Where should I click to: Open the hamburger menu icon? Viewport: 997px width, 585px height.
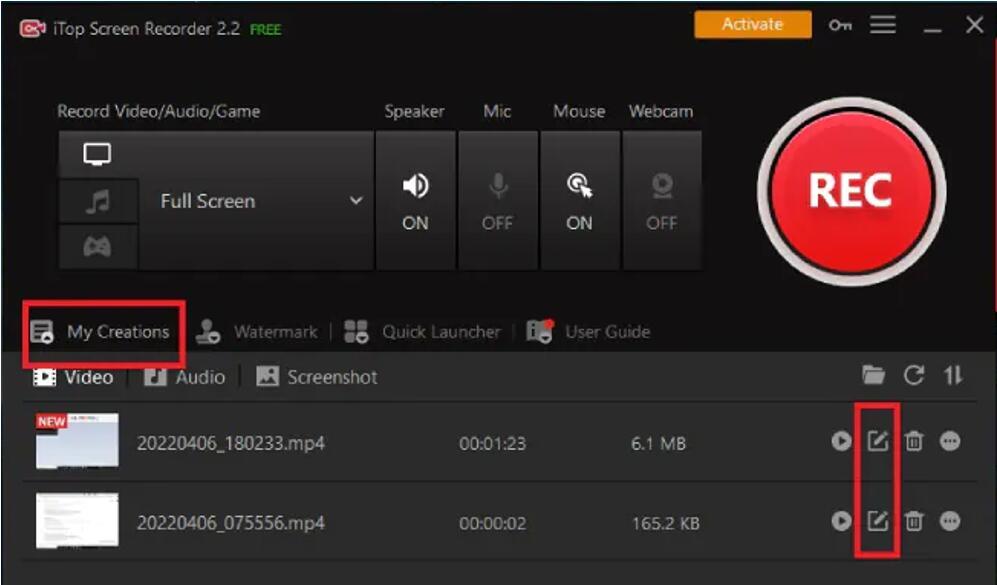tap(883, 25)
